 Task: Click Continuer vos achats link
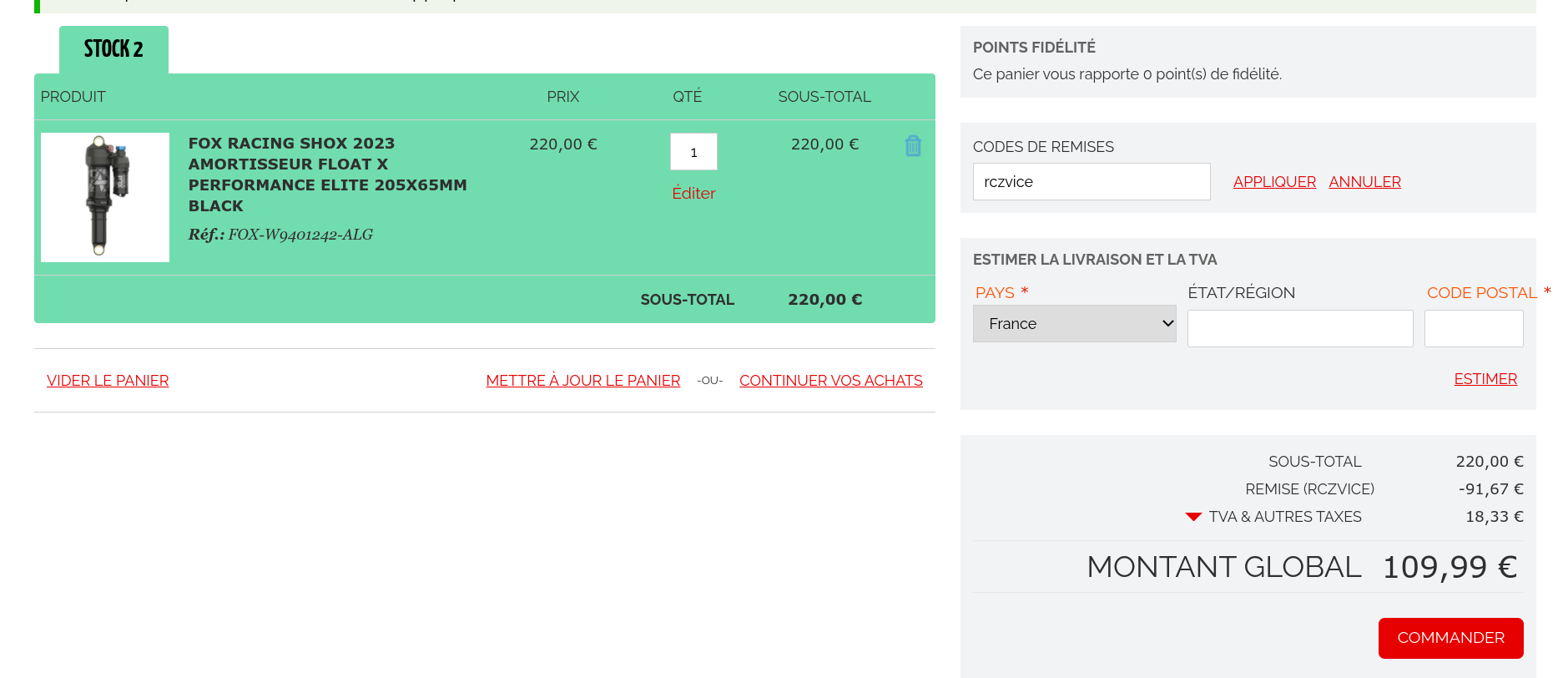coord(831,381)
